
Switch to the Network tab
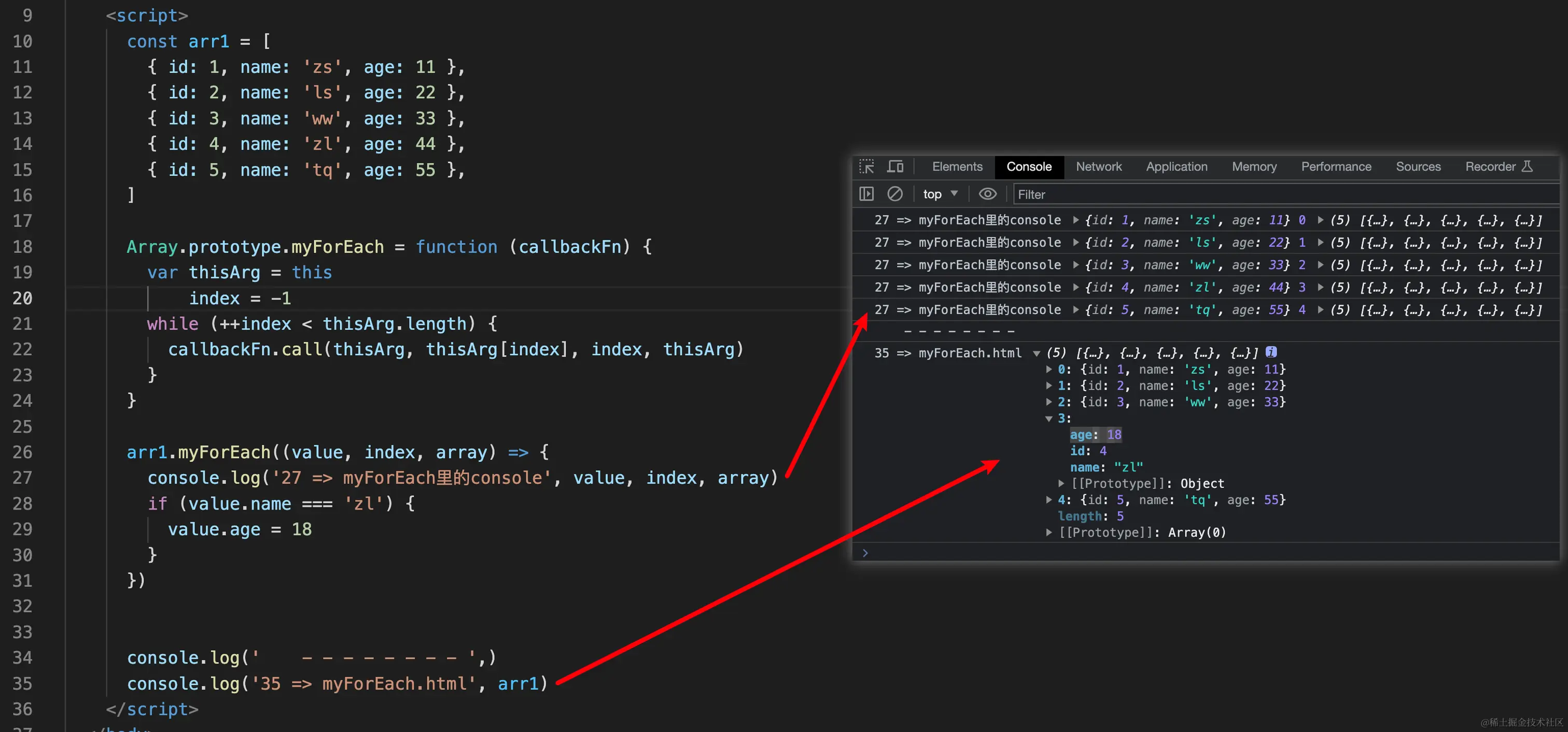pyautogui.click(x=1098, y=167)
